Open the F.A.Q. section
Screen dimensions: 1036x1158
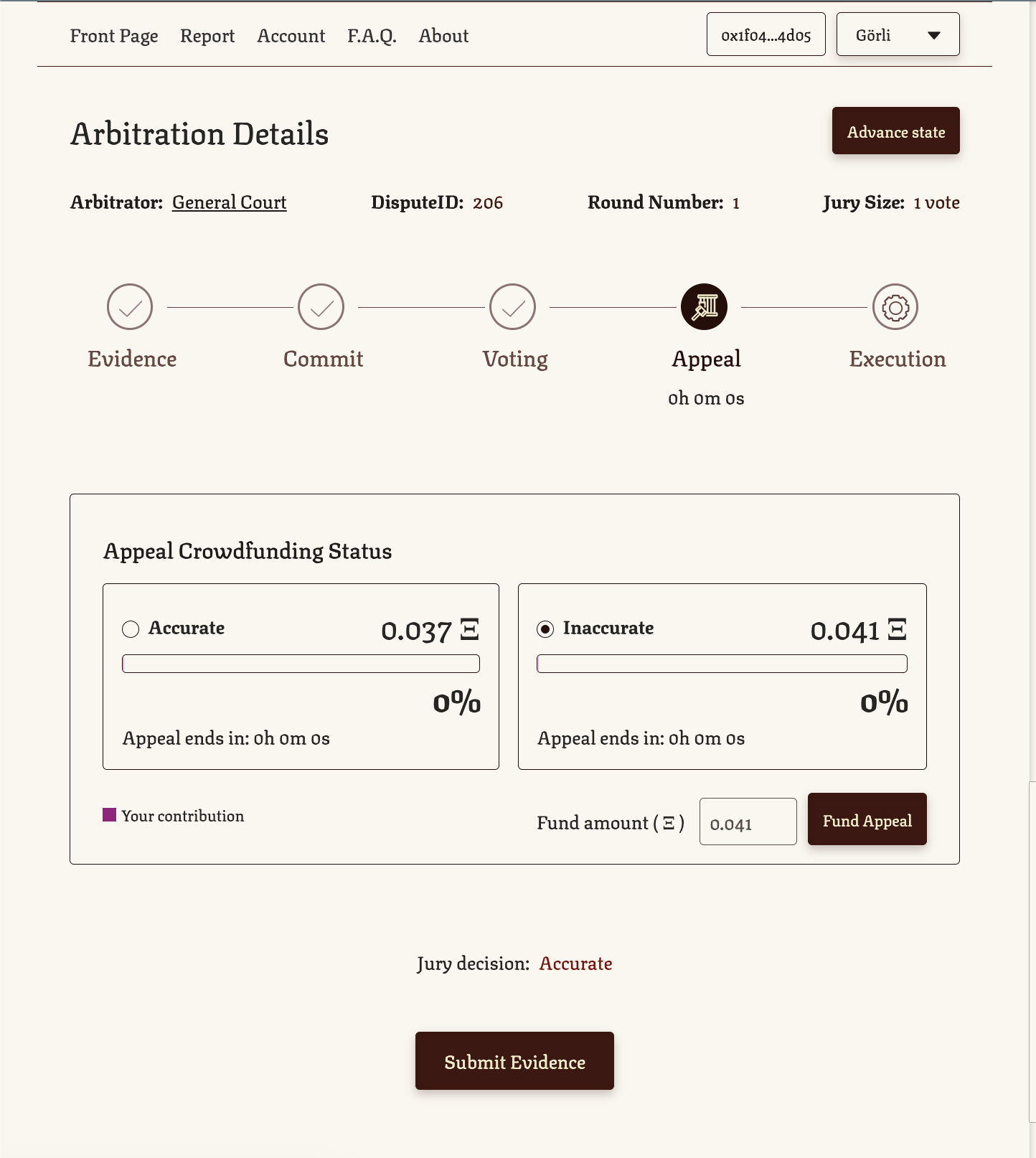pyautogui.click(x=372, y=35)
